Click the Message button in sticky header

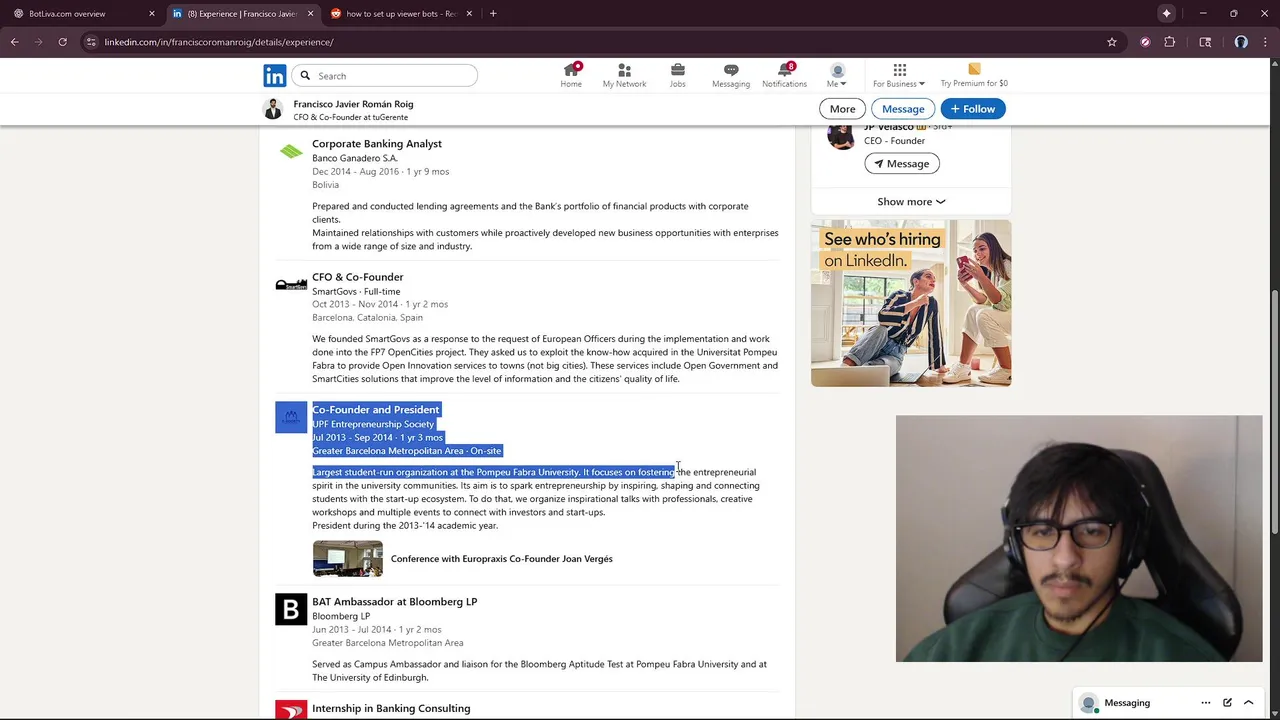click(x=903, y=109)
